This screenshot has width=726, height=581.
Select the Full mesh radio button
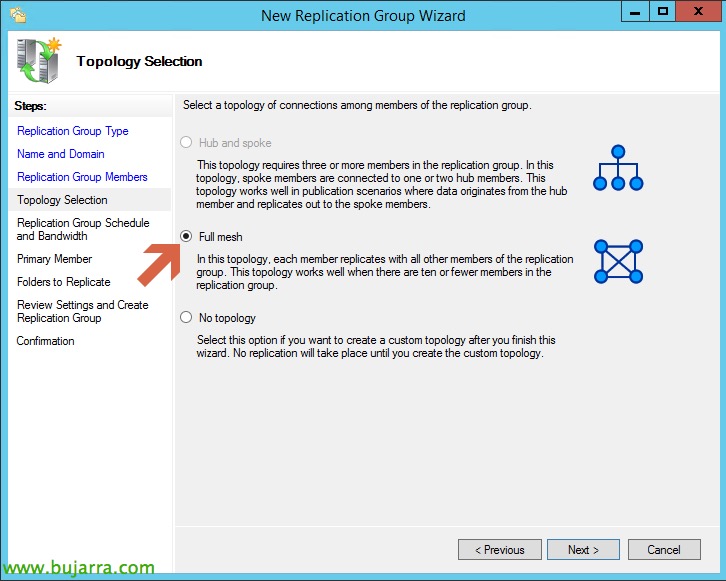(x=186, y=236)
